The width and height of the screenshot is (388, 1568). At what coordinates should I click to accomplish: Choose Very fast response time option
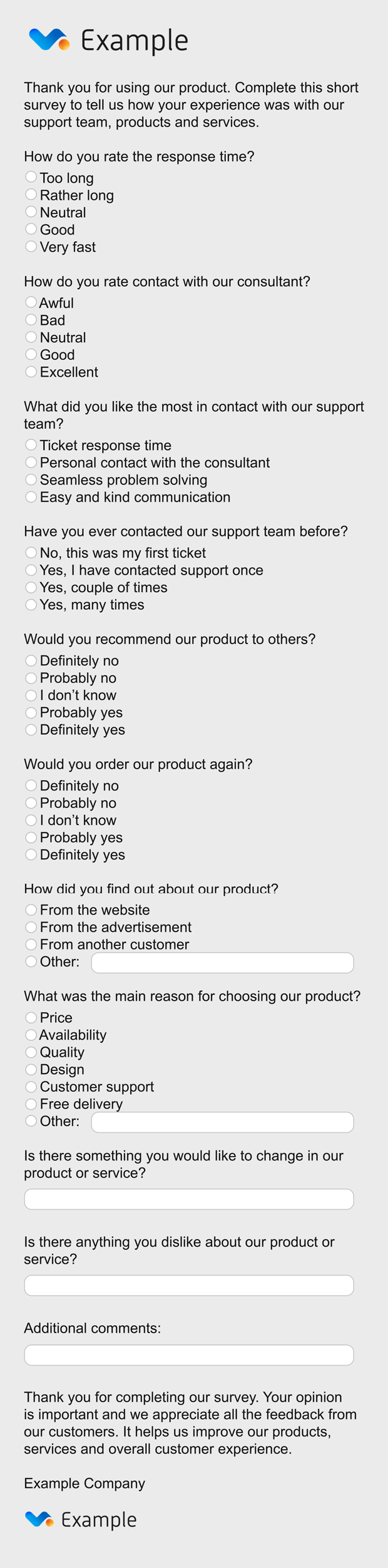tap(31, 246)
